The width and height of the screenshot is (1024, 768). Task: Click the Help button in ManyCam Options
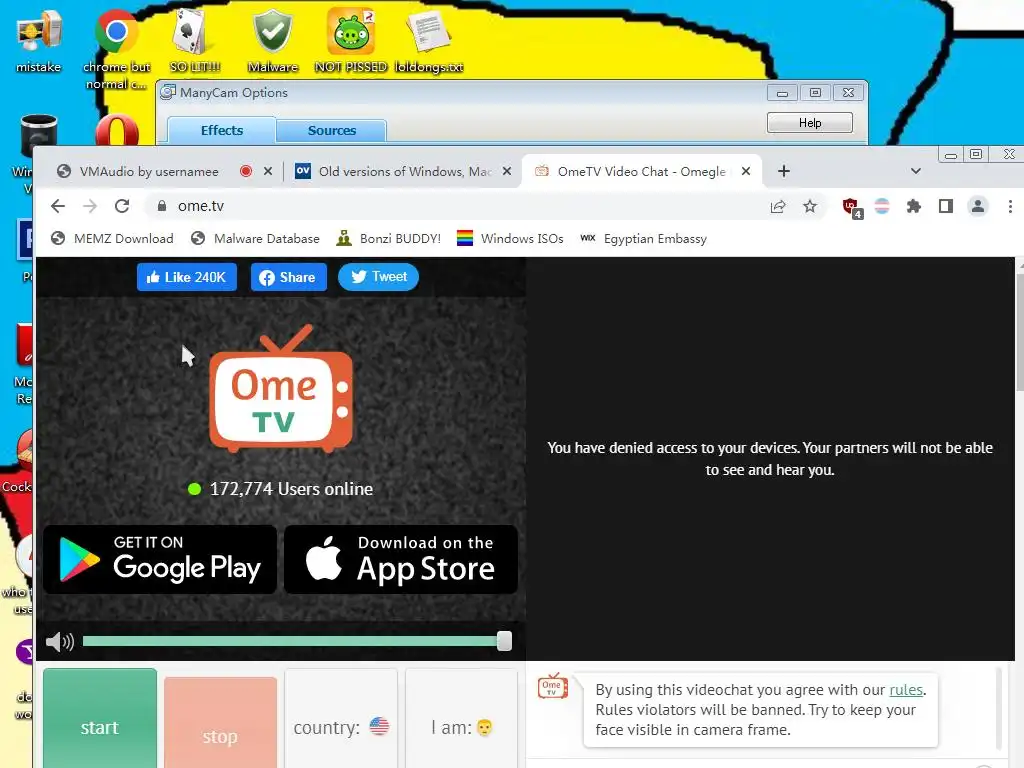coord(810,123)
